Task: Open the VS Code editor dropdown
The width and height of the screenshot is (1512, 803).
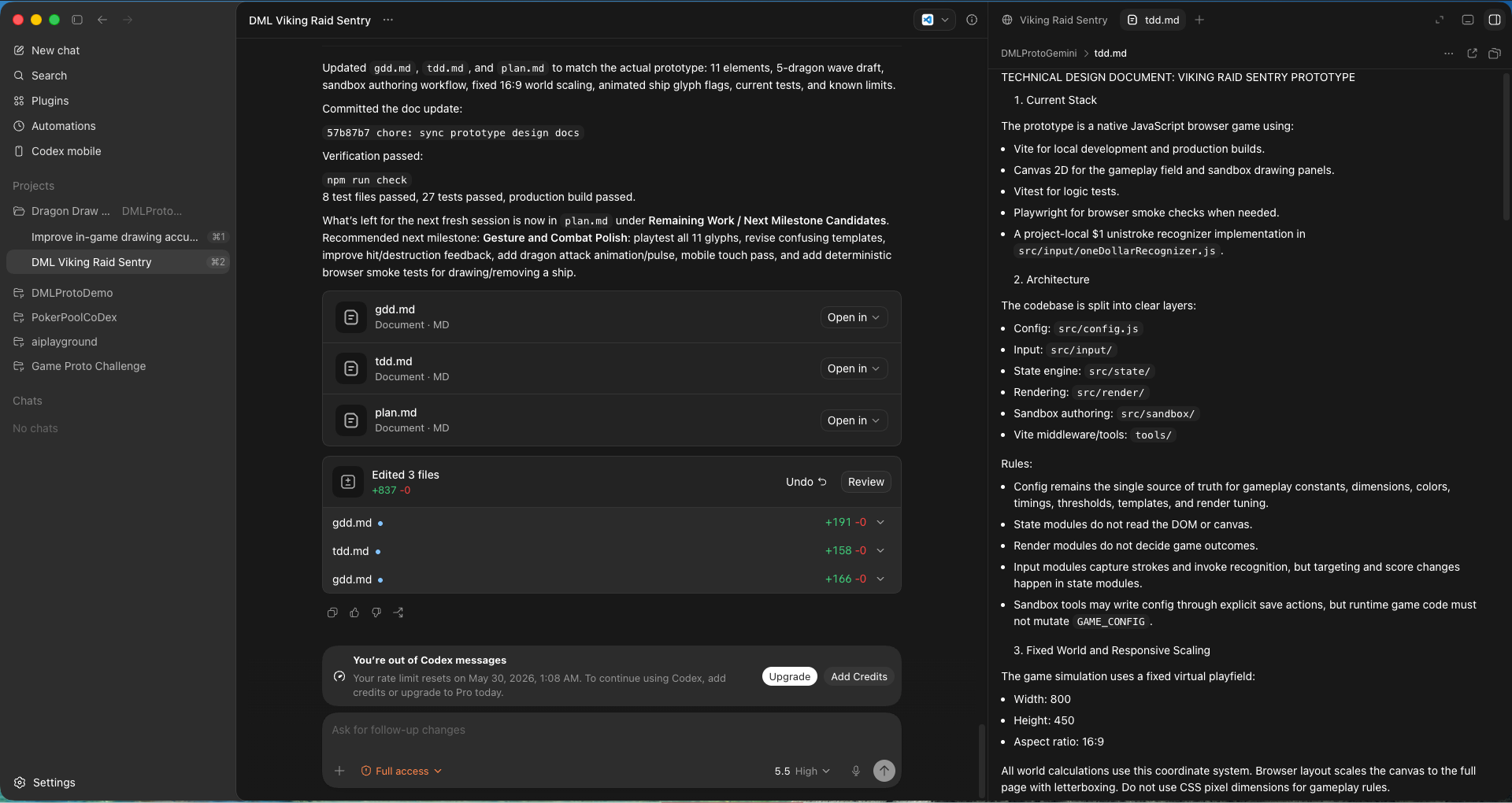Action: (x=935, y=20)
